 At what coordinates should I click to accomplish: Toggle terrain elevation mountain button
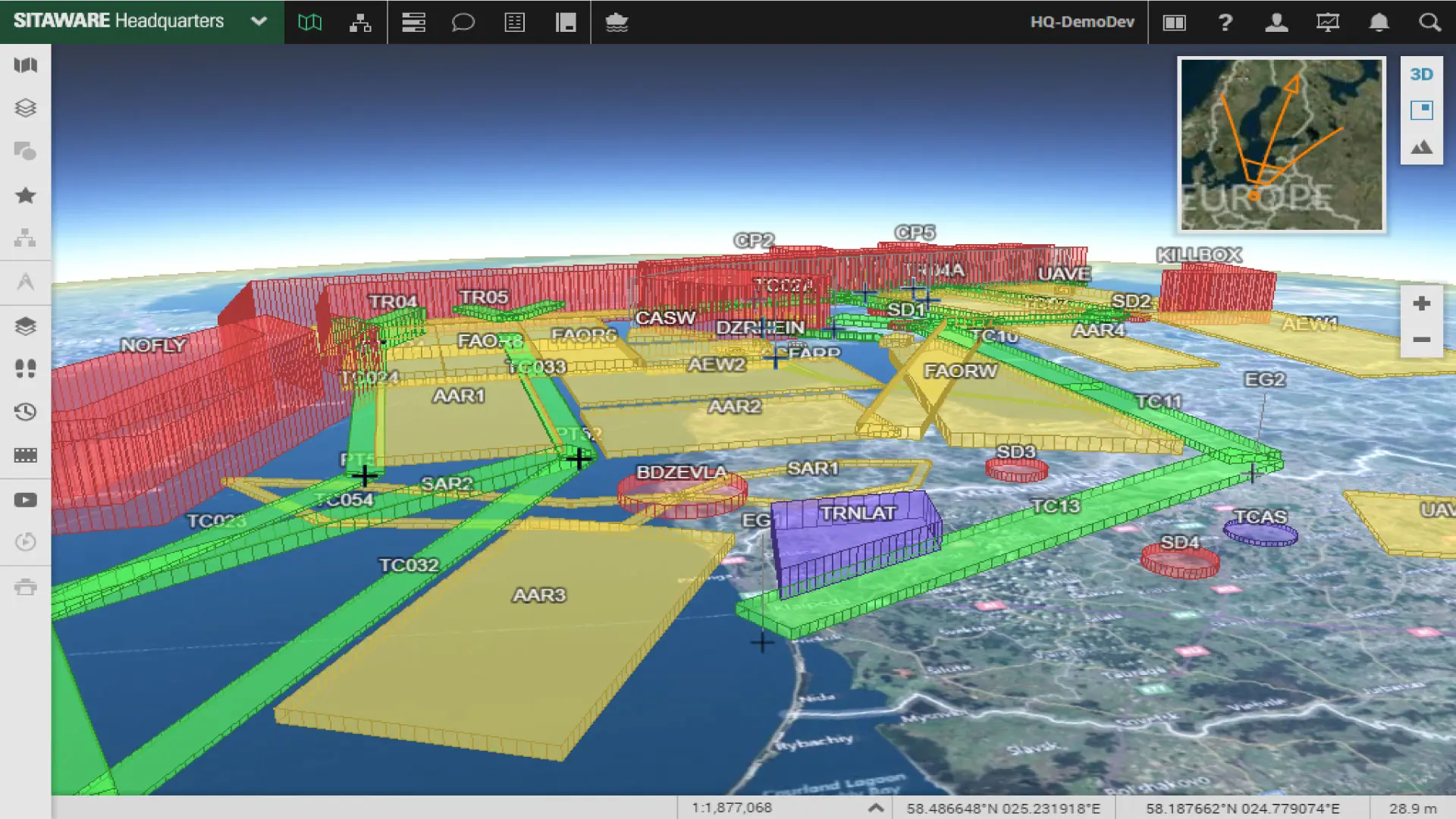coord(1421,147)
